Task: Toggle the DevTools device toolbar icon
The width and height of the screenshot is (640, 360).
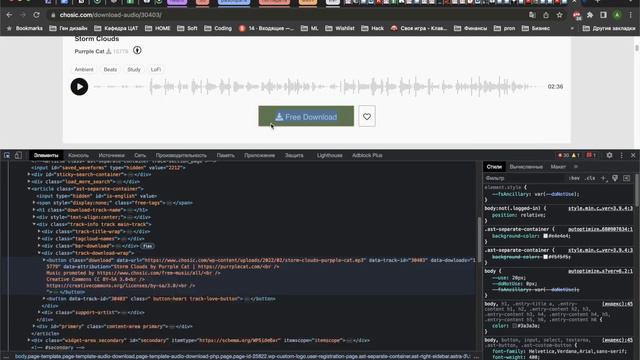Action: 18,155
